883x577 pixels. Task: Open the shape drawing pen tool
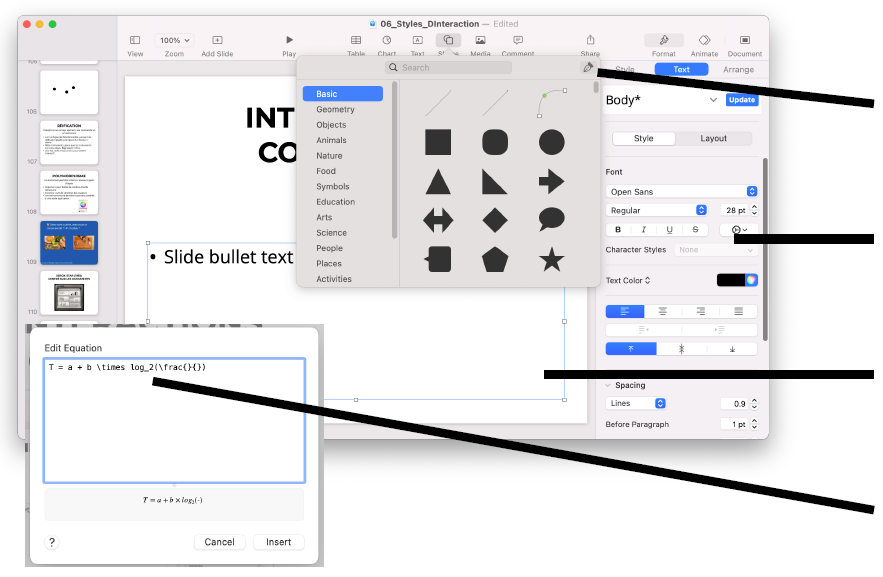pos(589,66)
